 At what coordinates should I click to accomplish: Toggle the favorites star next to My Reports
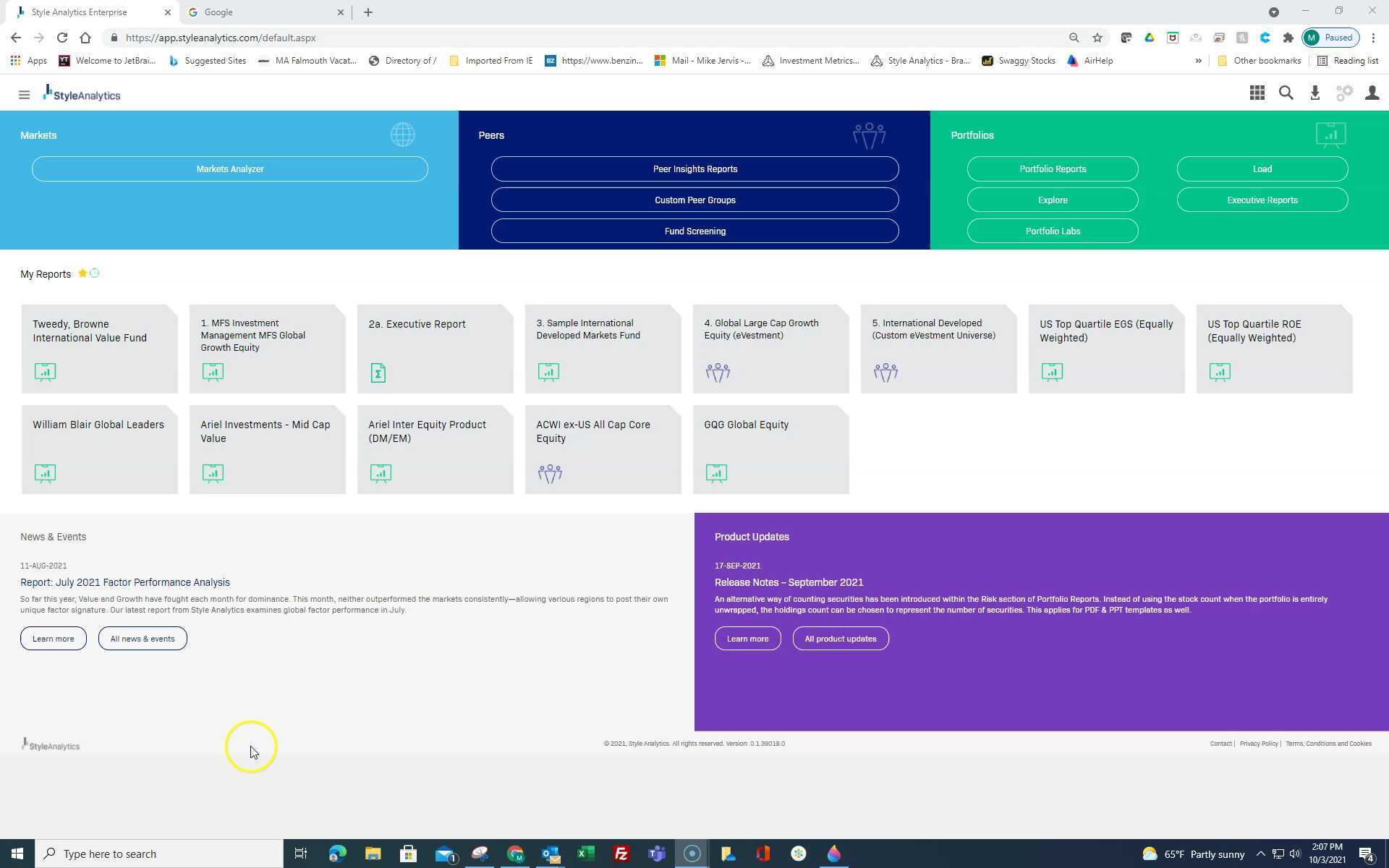point(82,273)
